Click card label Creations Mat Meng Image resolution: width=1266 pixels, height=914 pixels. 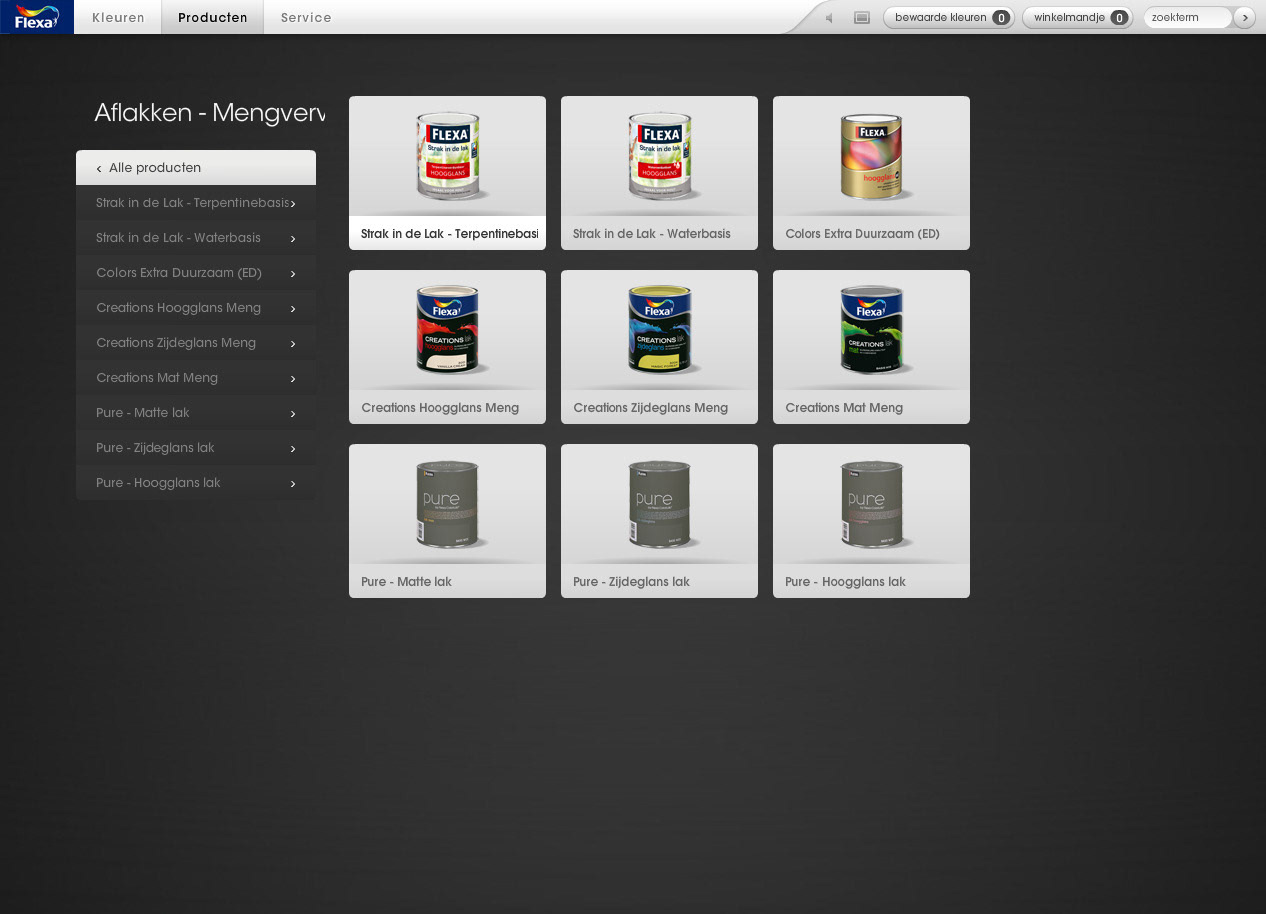844,408
